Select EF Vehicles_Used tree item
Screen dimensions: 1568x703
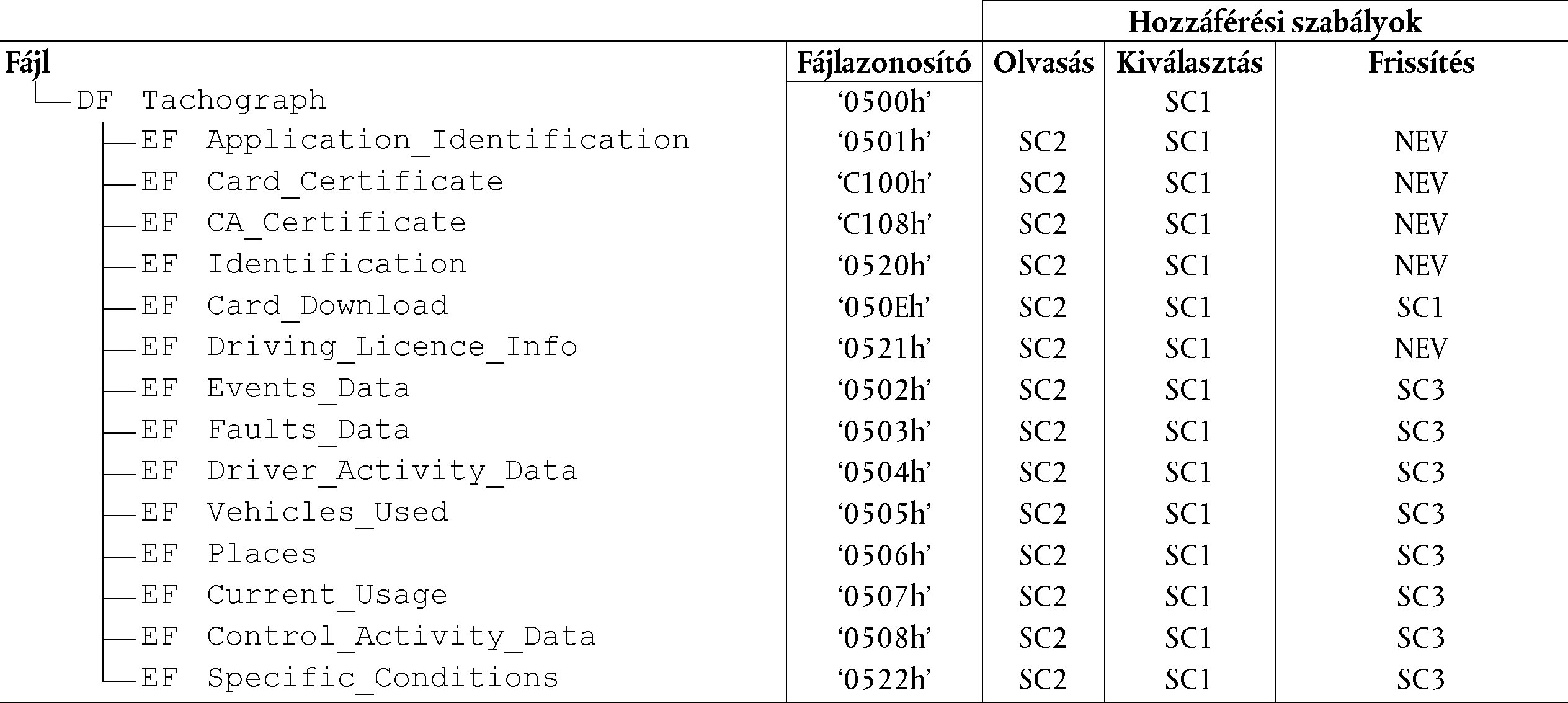pyautogui.click(x=295, y=513)
